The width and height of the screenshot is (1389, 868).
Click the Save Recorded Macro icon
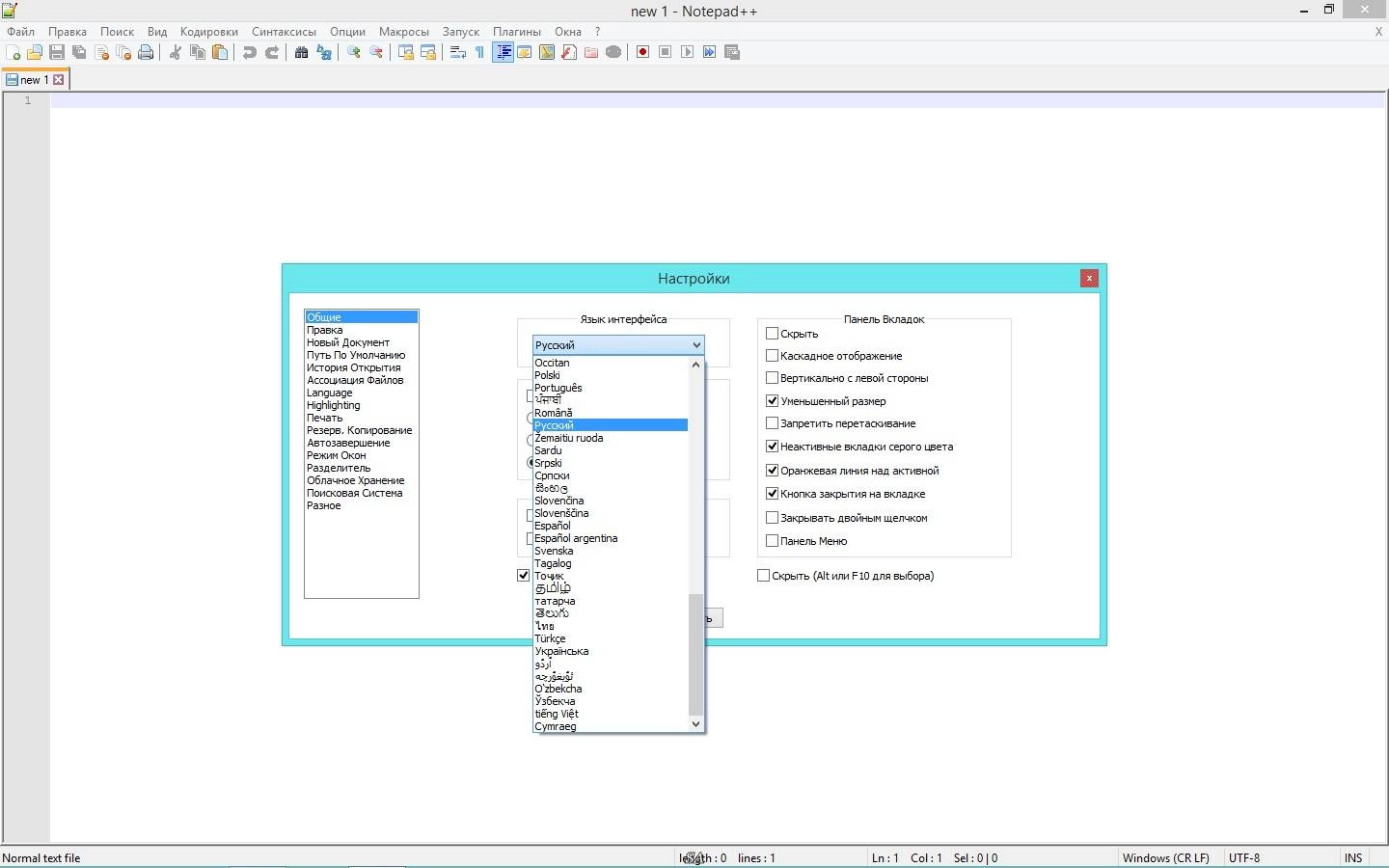pyautogui.click(x=732, y=52)
